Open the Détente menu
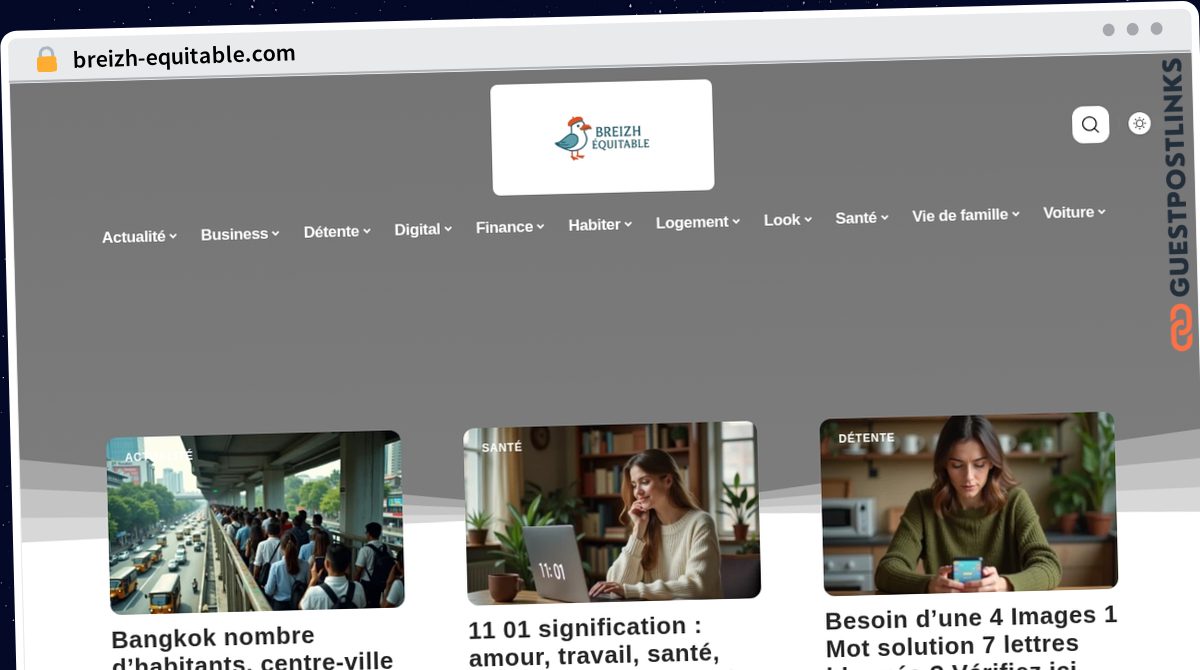The image size is (1200, 670). pos(337,231)
